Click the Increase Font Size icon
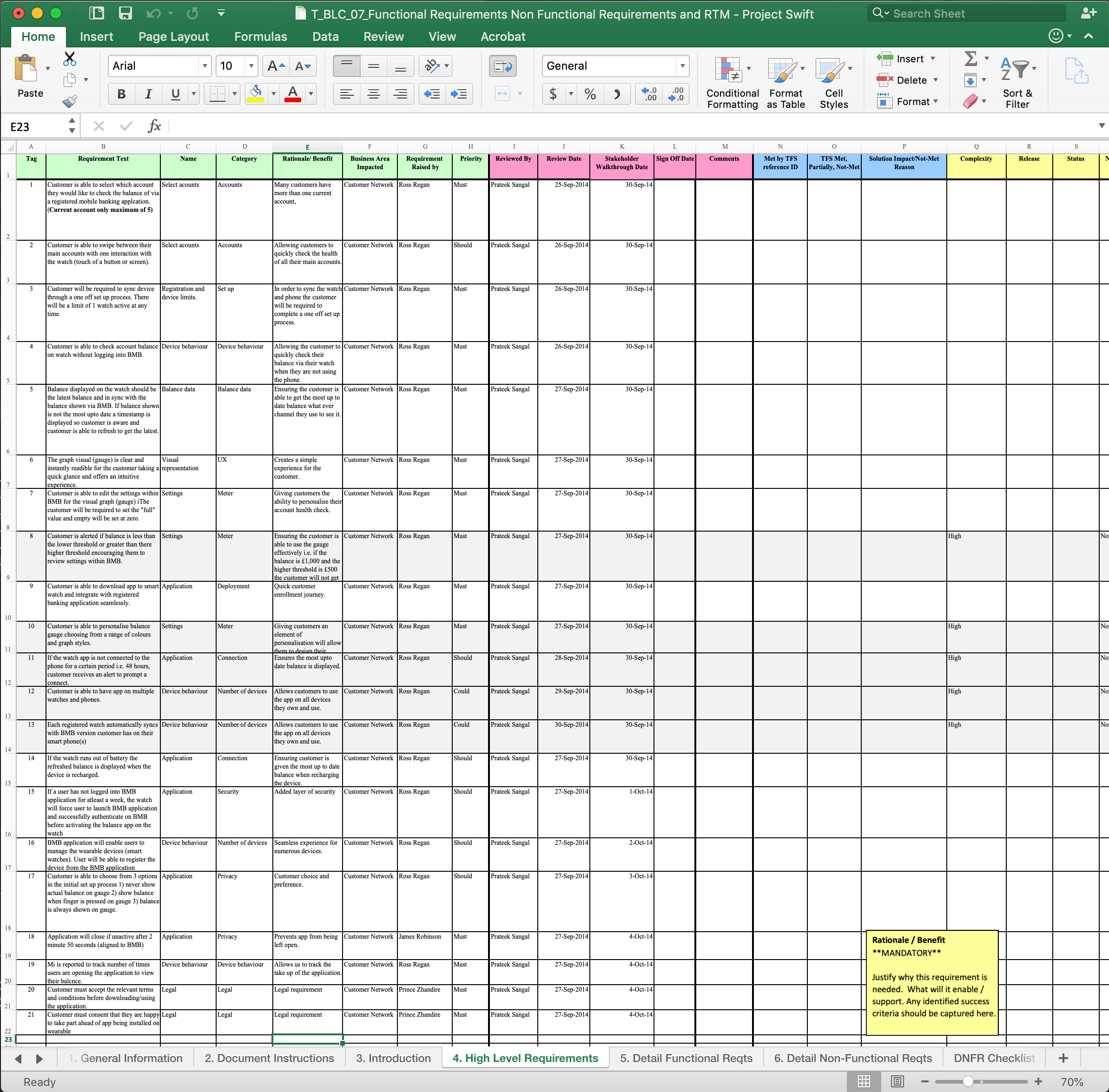The height and width of the screenshot is (1092, 1109). (x=276, y=66)
